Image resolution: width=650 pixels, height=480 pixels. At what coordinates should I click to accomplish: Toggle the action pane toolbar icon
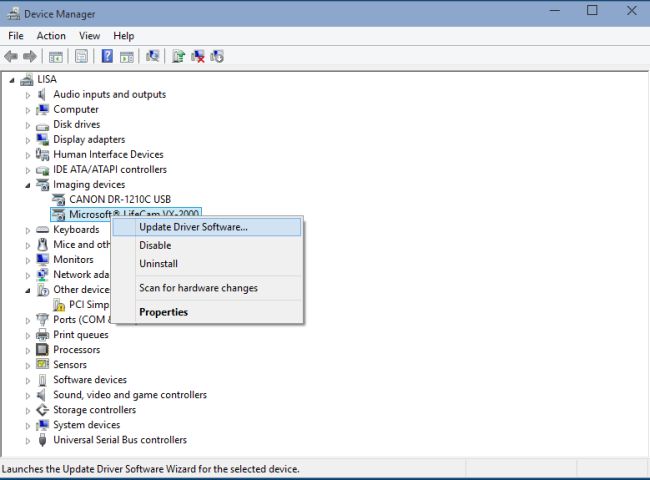click(x=127, y=56)
